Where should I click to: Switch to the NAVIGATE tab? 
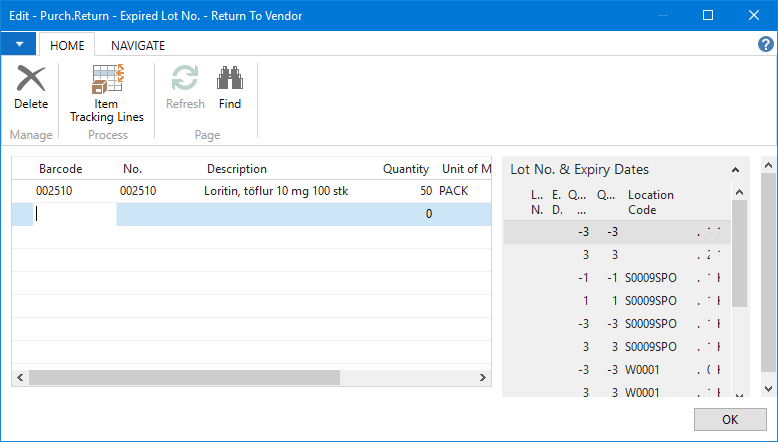138,45
